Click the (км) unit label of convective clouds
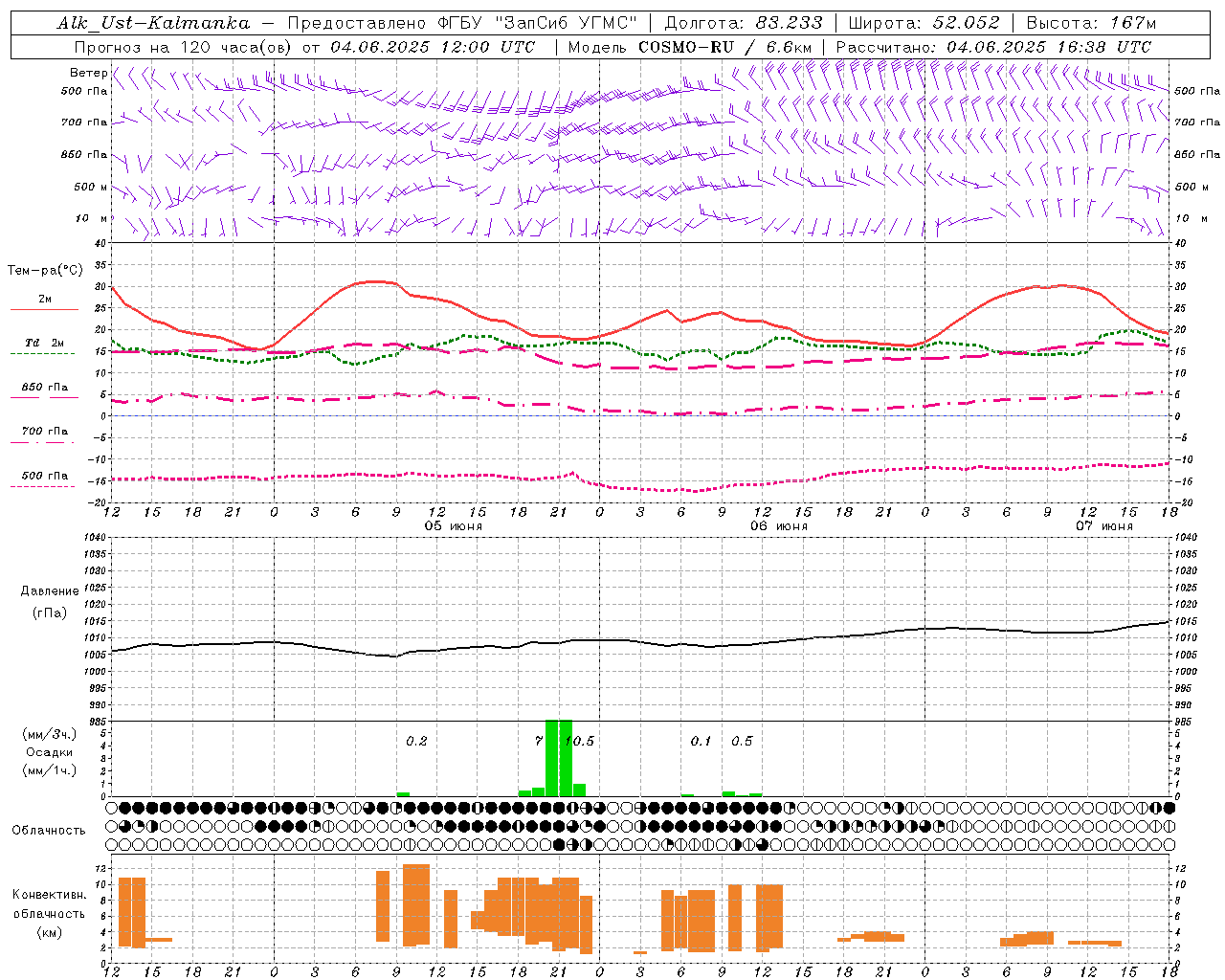The height and width of the screenshot is (980, 1225). (x=50, y=931)
